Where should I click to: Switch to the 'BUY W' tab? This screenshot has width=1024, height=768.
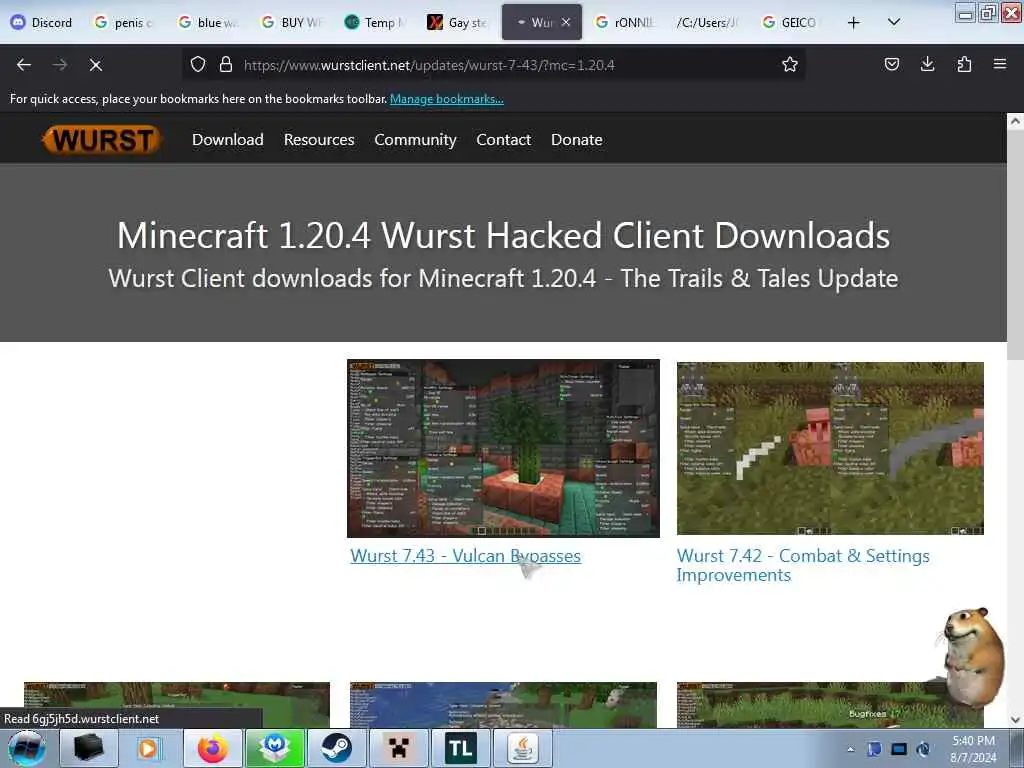coord(293,23)
